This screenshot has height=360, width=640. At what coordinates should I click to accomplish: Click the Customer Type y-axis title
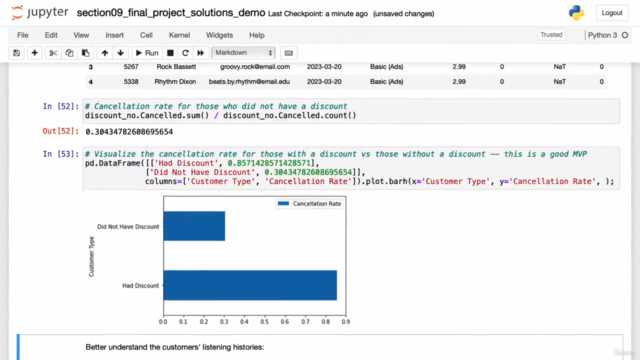pos(91,256)
